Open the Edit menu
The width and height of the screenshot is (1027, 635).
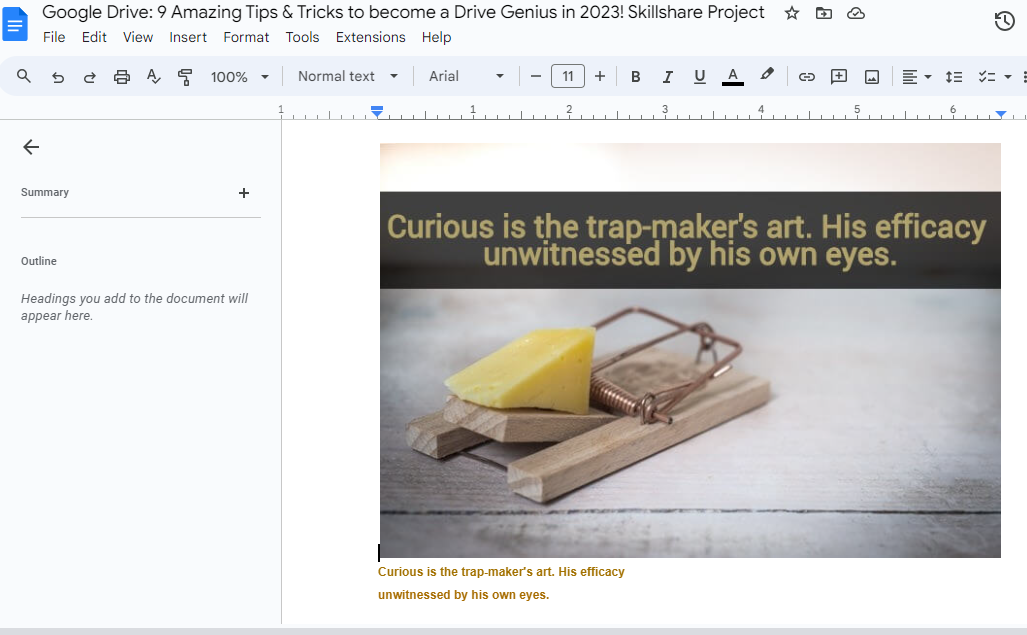94,37
